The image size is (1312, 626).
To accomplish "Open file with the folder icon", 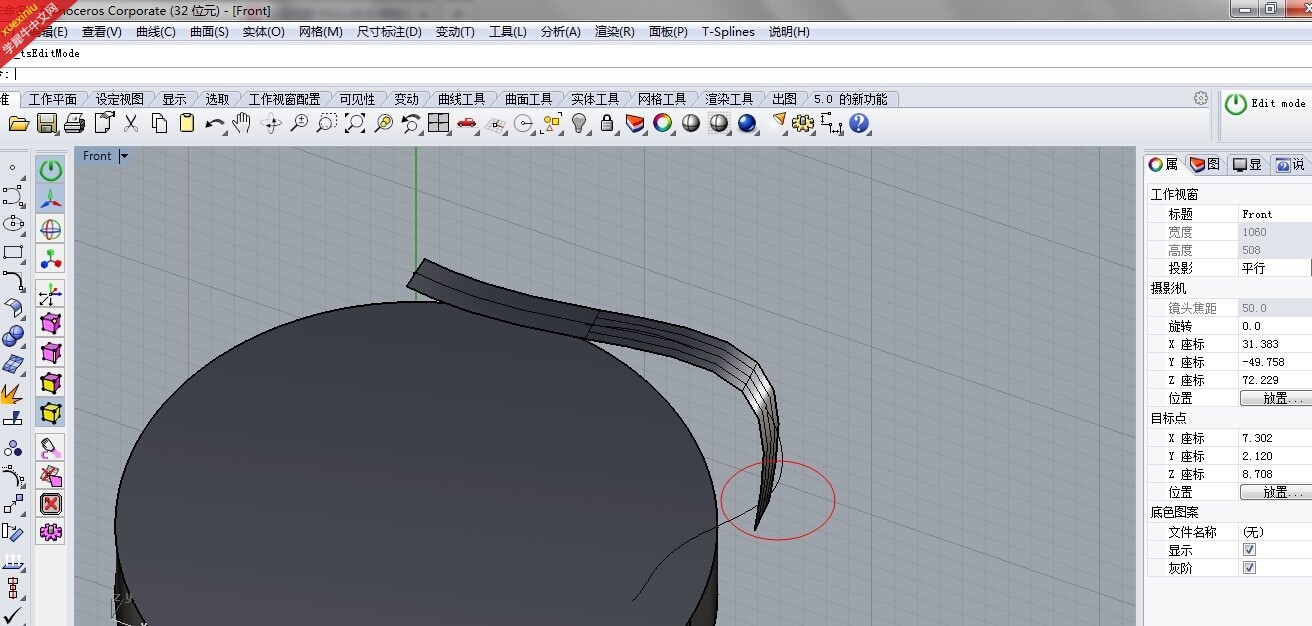I will [18, 123].
